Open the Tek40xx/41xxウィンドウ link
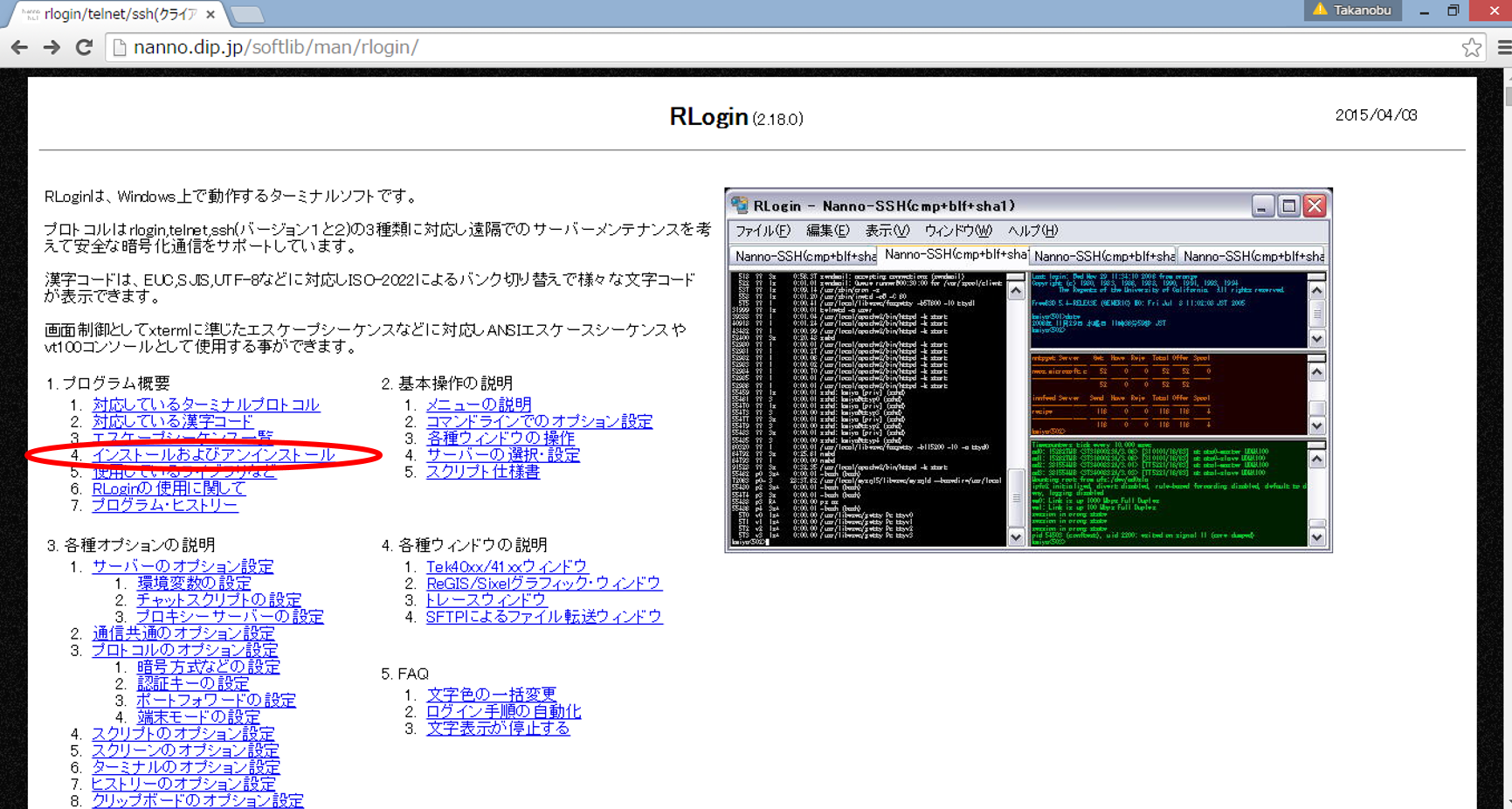Screen dimensions: 1512x809 (x=507, y=566)
